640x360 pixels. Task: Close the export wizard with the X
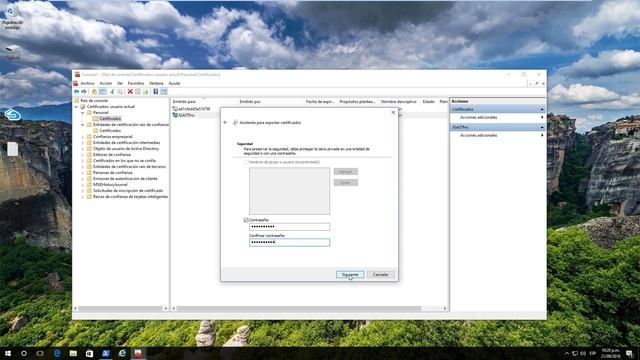point(393,113)
